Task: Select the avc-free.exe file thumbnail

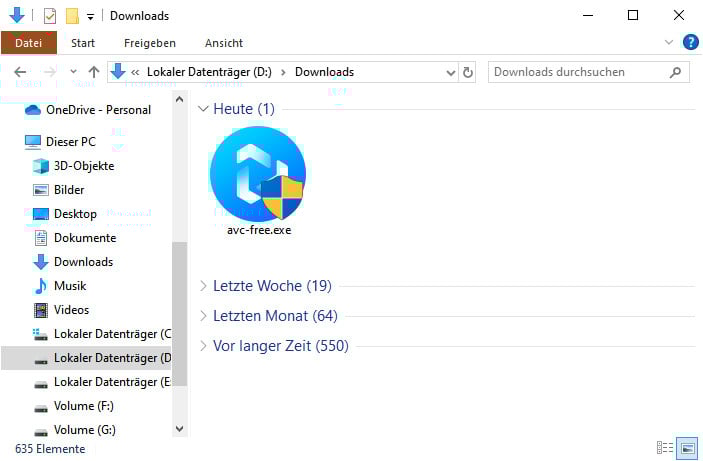Action: tap(258, 173)
